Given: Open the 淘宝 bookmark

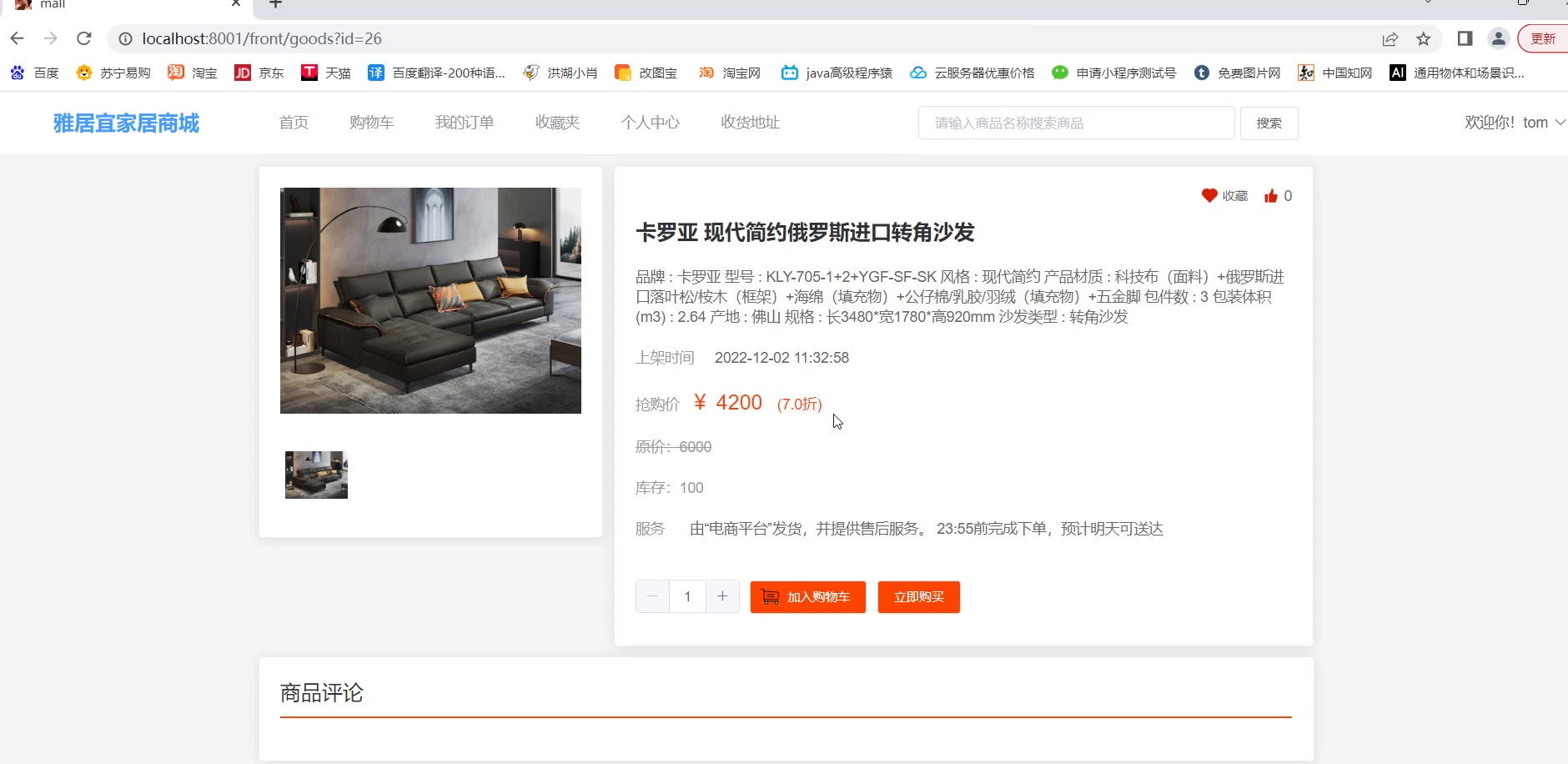Looking at the screenshot, I should click(193, 73).
